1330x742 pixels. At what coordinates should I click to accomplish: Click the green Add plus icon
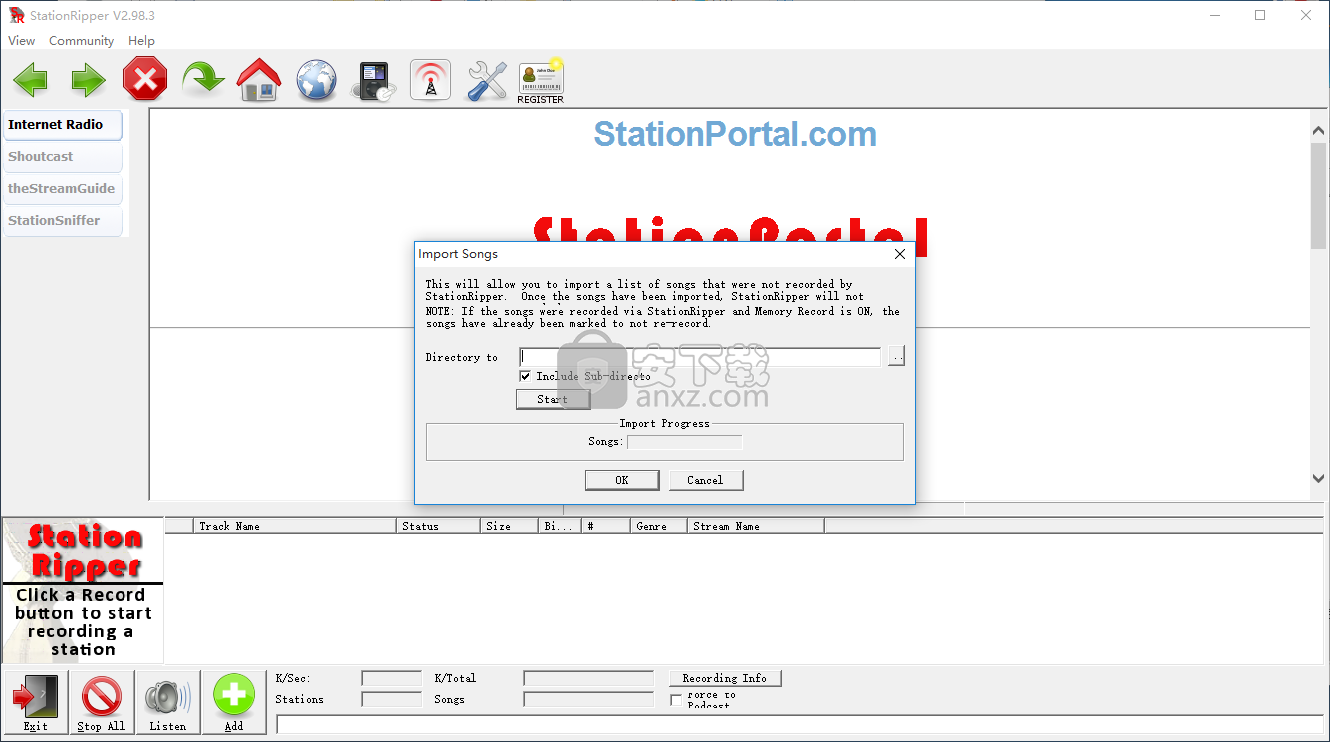point(234,702)
